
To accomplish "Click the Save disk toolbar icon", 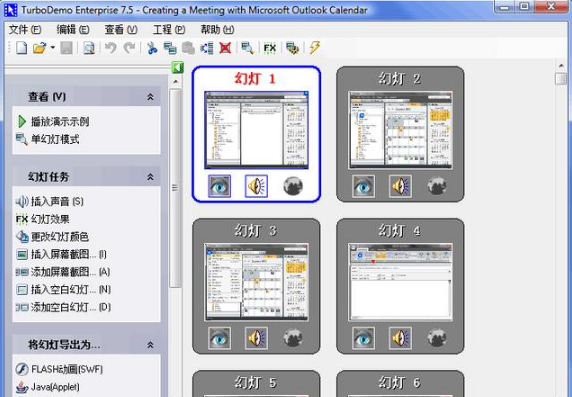I will coord(66,48).
